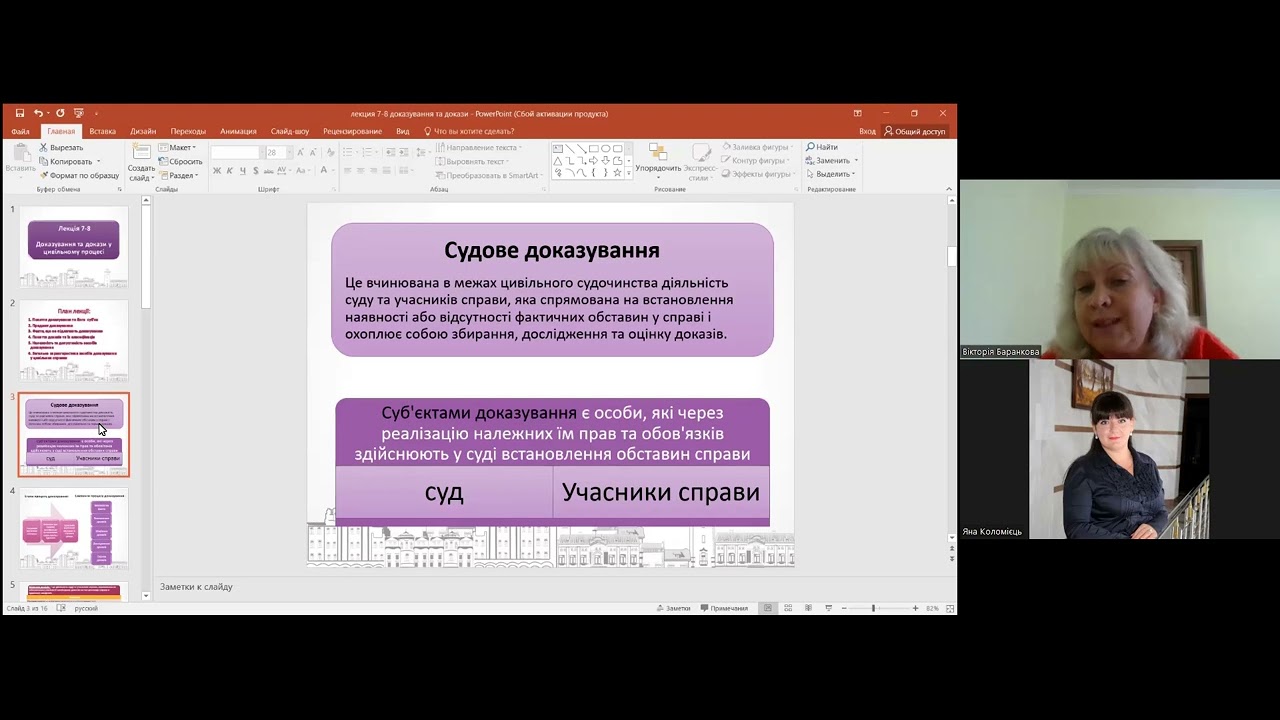This screenshot has height=720, width=1280.
Task: Toggle right text alignment
Action: 373,171
